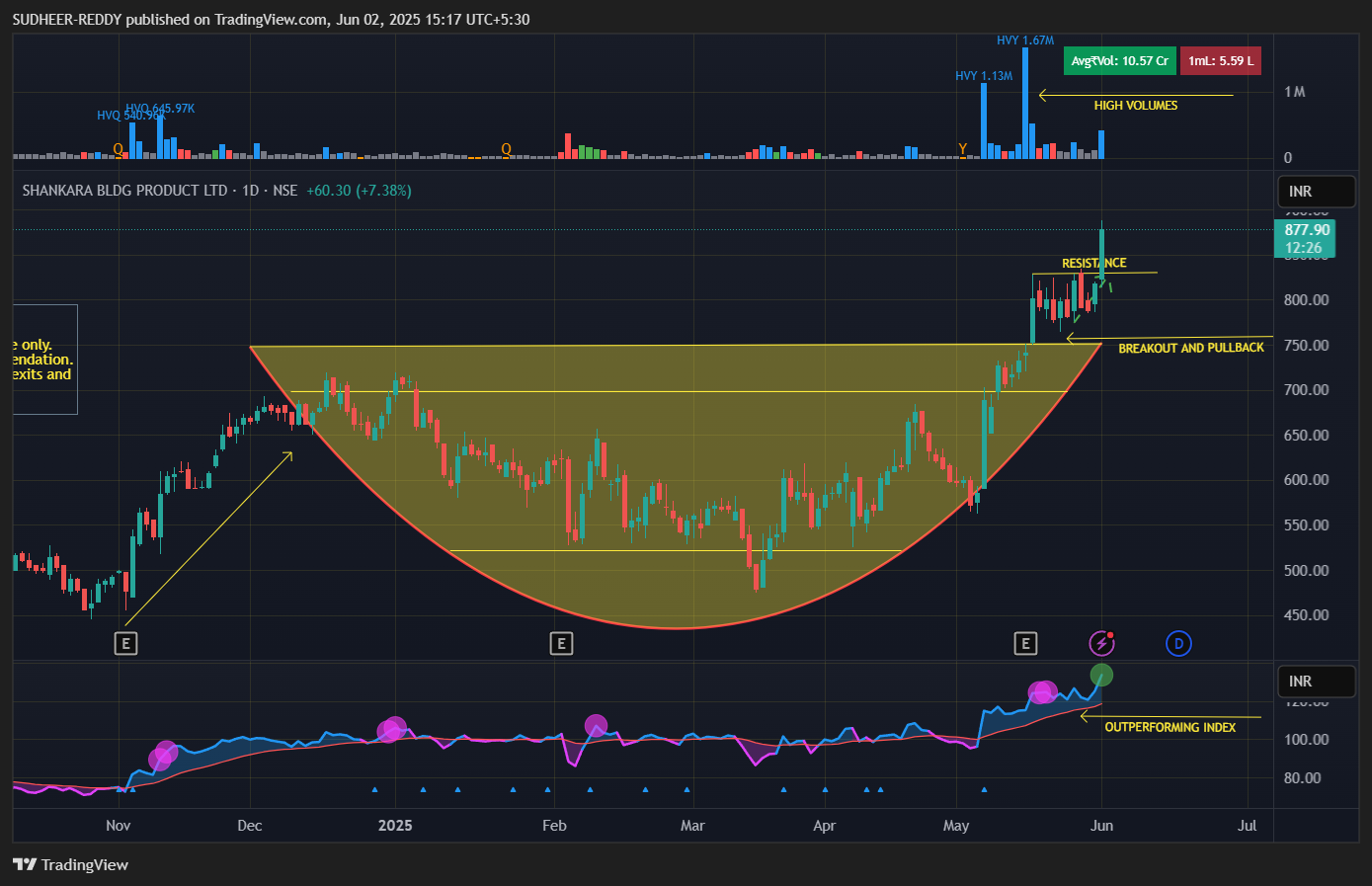Click 750.00 on the price axis

[1306, 346]
